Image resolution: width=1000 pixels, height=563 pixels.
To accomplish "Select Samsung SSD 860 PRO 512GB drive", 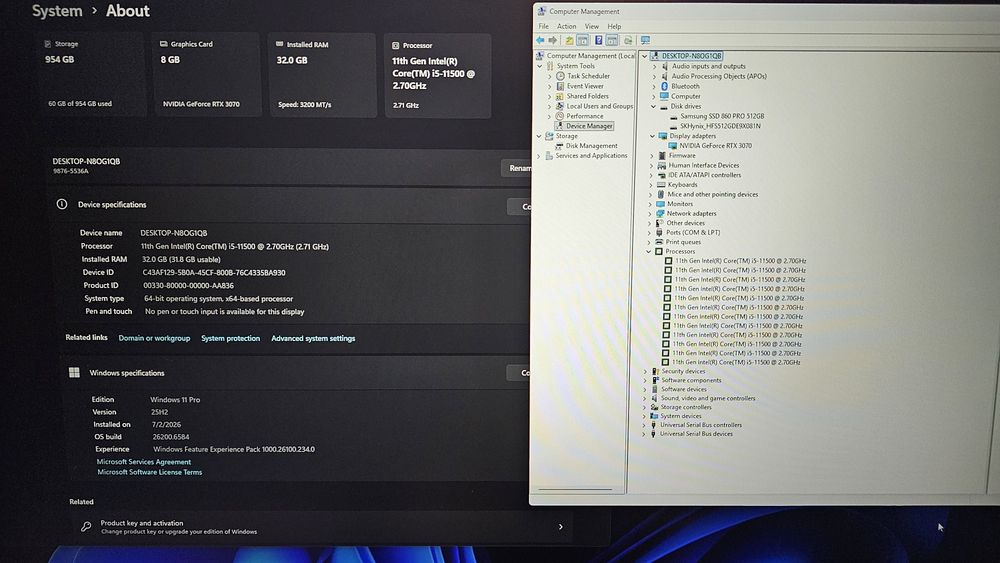I will click(x=722, y=116).
